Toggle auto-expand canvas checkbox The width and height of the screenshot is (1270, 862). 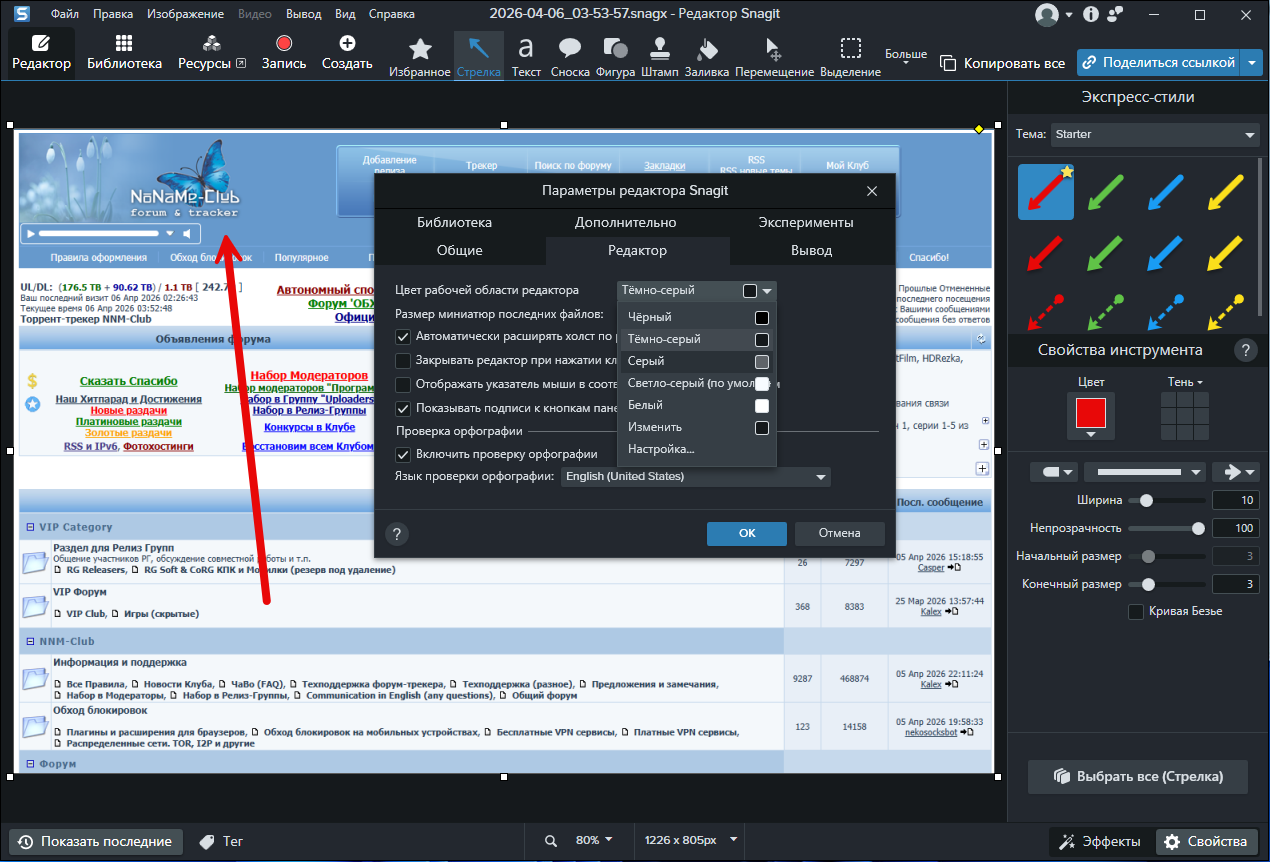pos(403,337)
